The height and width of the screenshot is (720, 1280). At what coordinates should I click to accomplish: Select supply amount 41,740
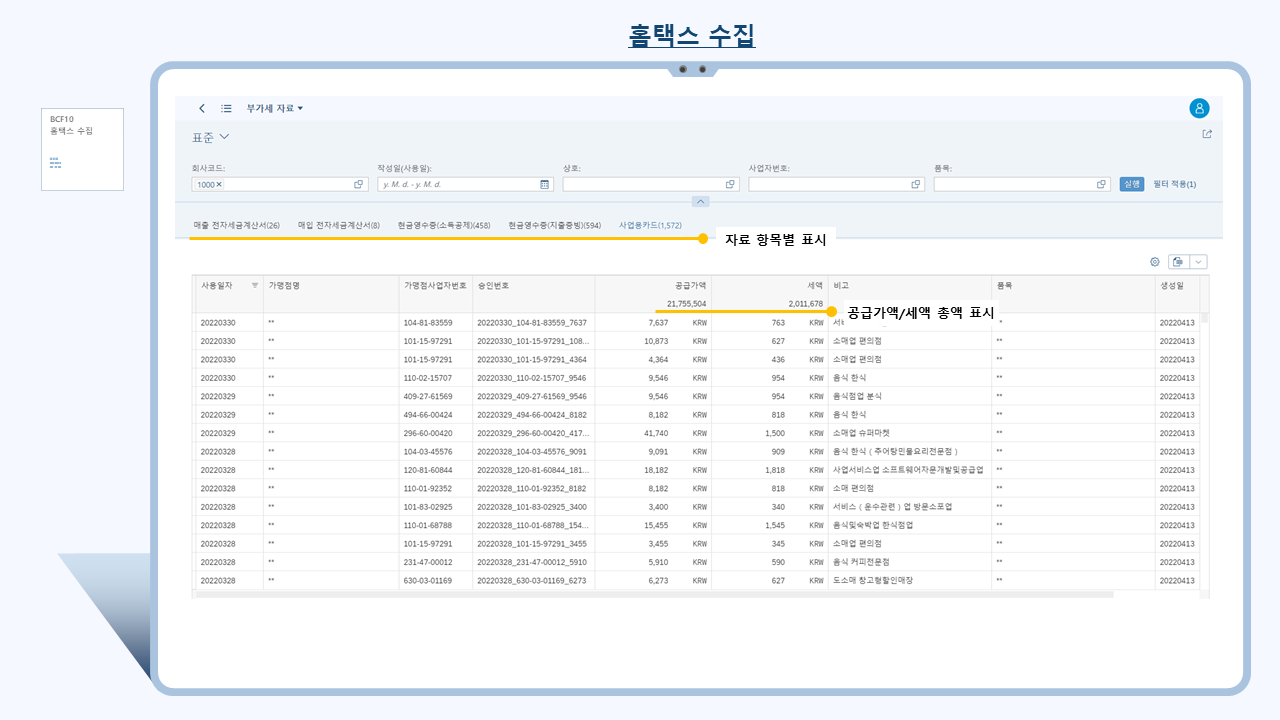(x=656, y=433)
